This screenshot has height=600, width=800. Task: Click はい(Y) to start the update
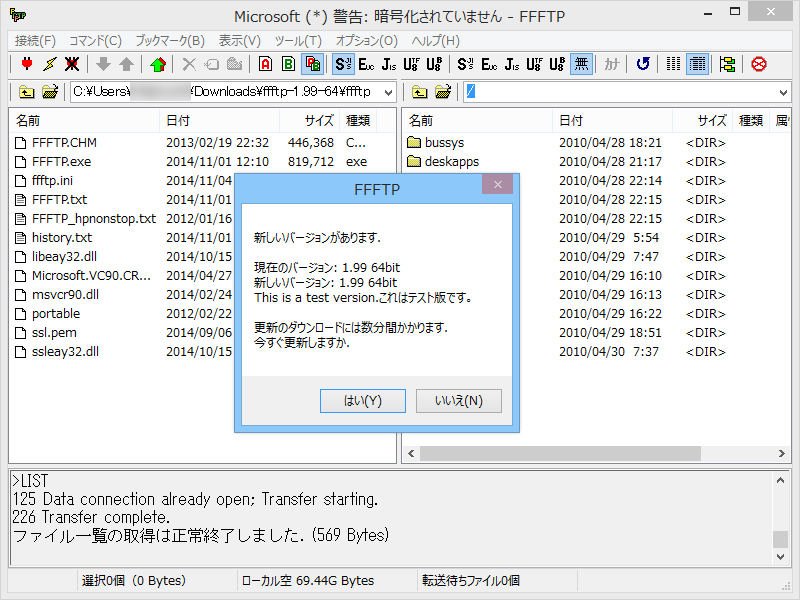(362, 400)
